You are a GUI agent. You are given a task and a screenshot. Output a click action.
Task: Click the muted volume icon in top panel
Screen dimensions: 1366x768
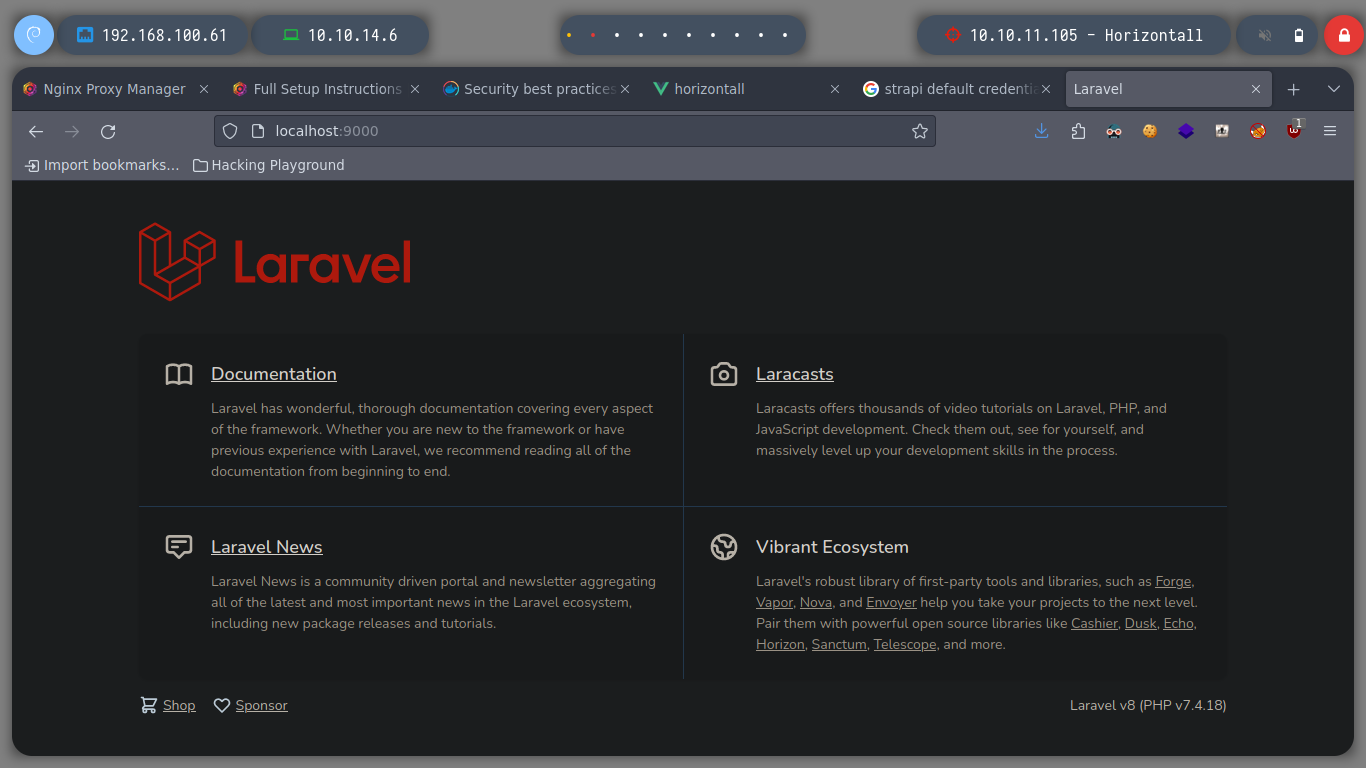1265,35
